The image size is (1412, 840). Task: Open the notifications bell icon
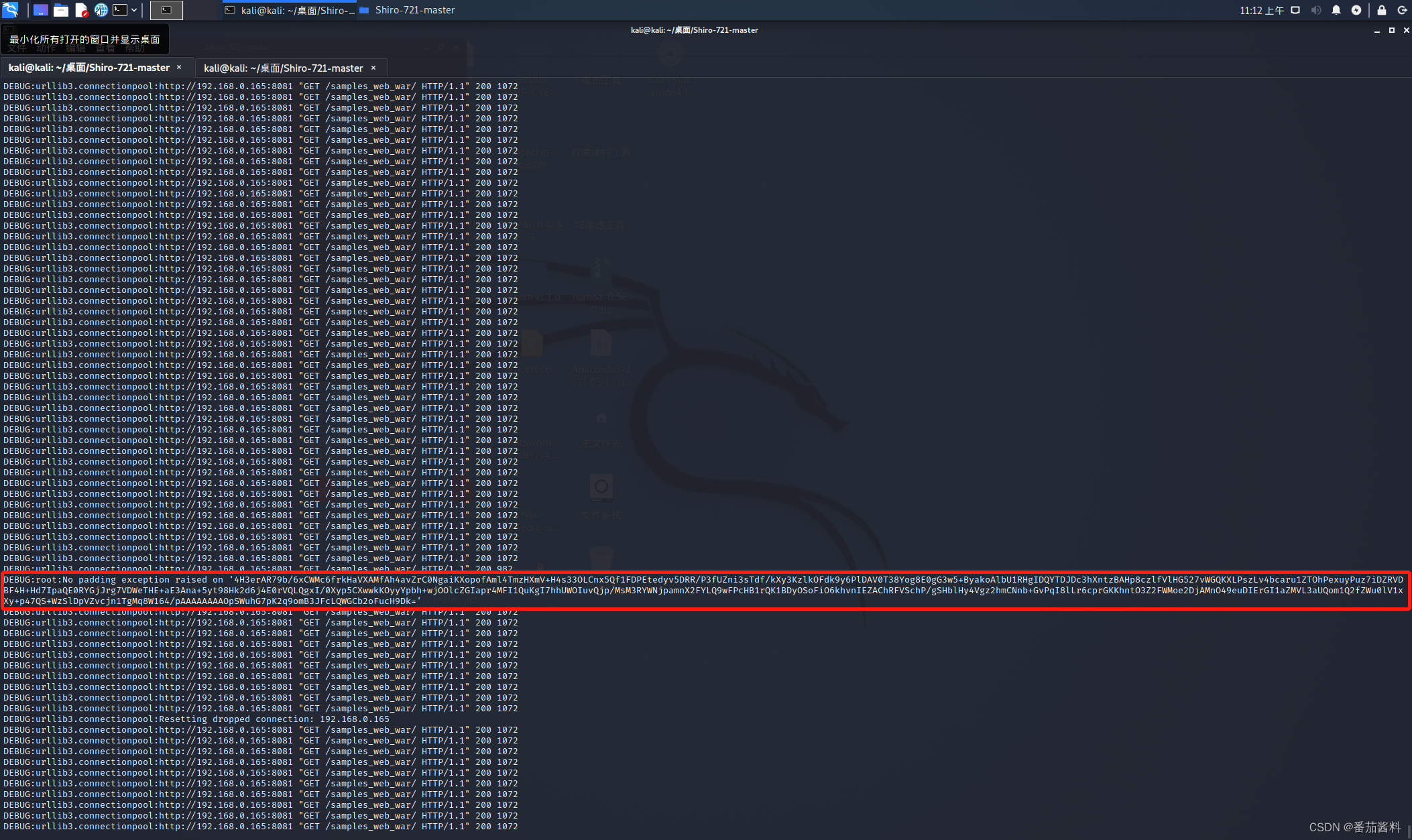(x=1336, y=10)
